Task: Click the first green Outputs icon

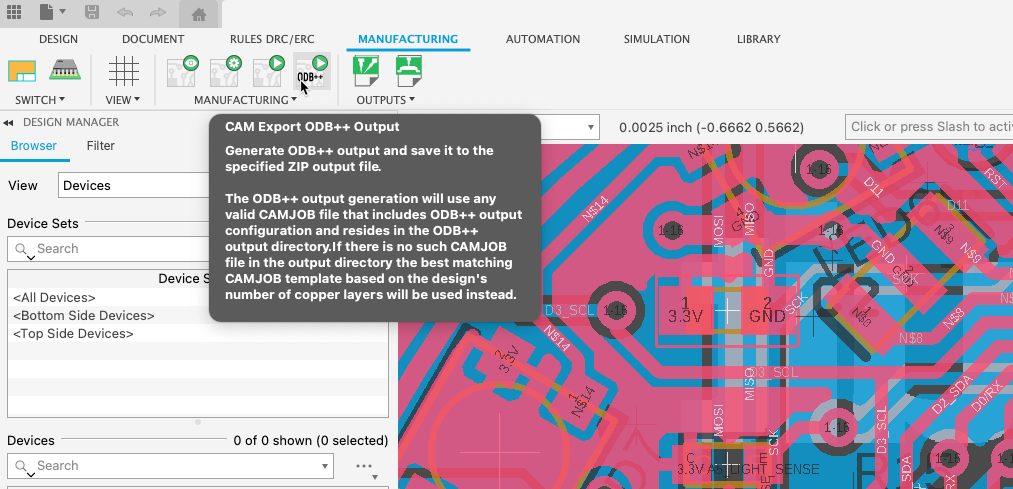Action: [366, 70]
